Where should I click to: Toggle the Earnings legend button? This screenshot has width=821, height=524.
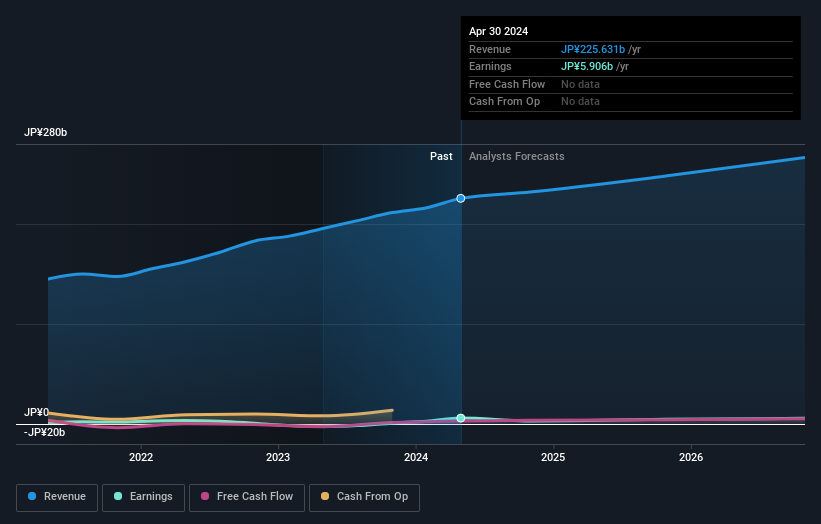143,497
